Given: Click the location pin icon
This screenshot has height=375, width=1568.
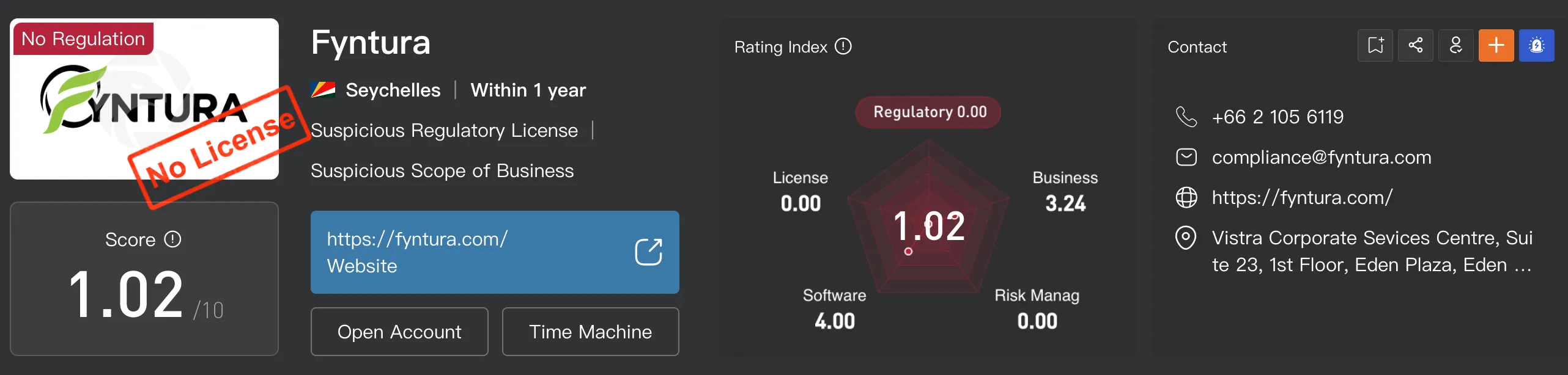Looking at the screenshot, I should point(1186,238).
